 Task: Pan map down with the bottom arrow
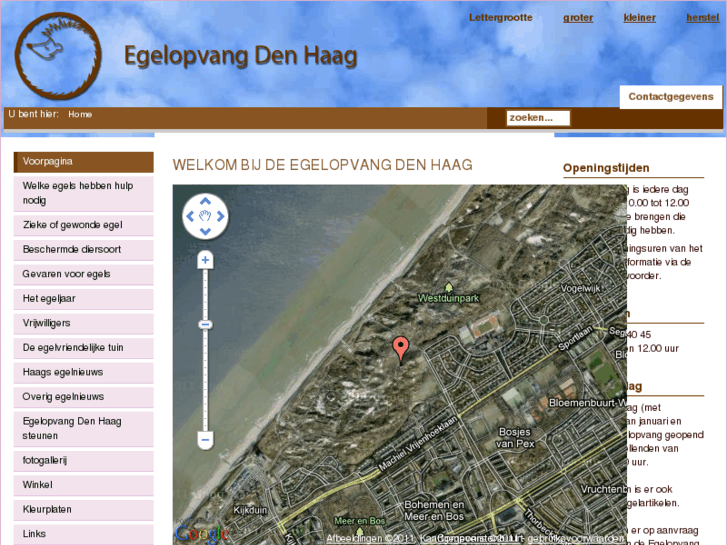[205, 232]
